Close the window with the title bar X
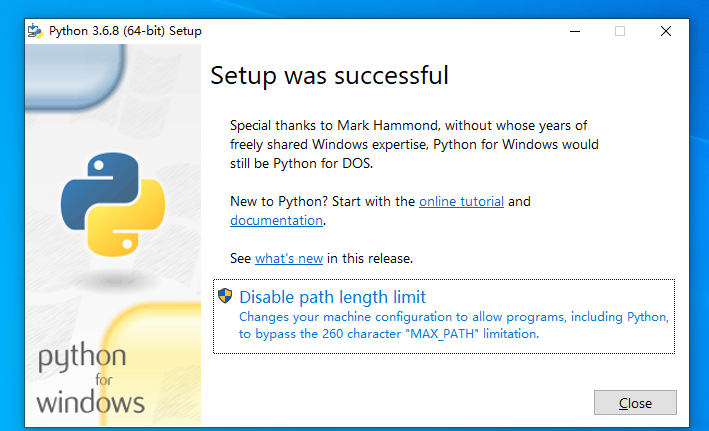The height and width of the screenshot is (431, 709). click(x=666, y=31)
